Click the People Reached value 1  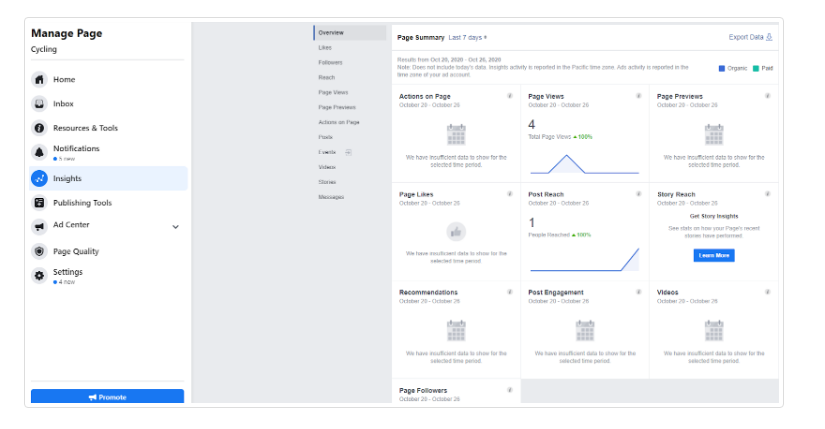531,223
